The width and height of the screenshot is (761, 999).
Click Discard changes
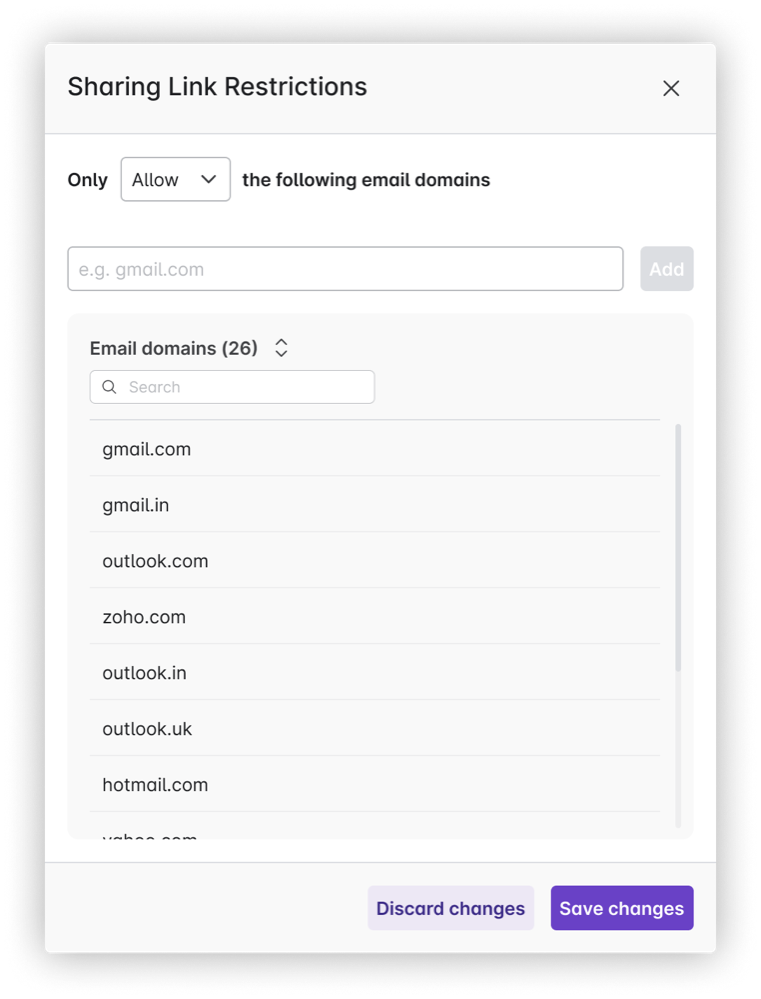click(450, 908)
